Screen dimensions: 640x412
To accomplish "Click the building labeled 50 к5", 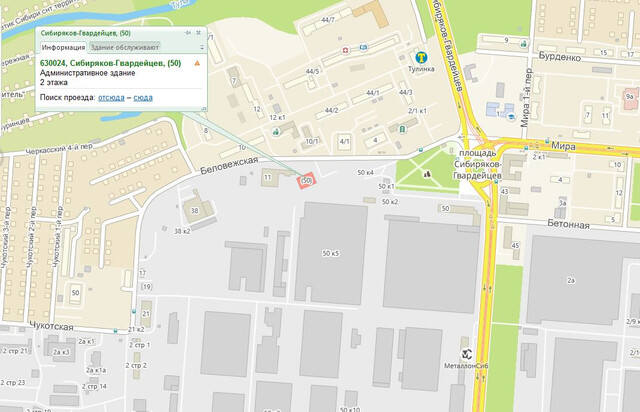I will click(x=330, y=253).
